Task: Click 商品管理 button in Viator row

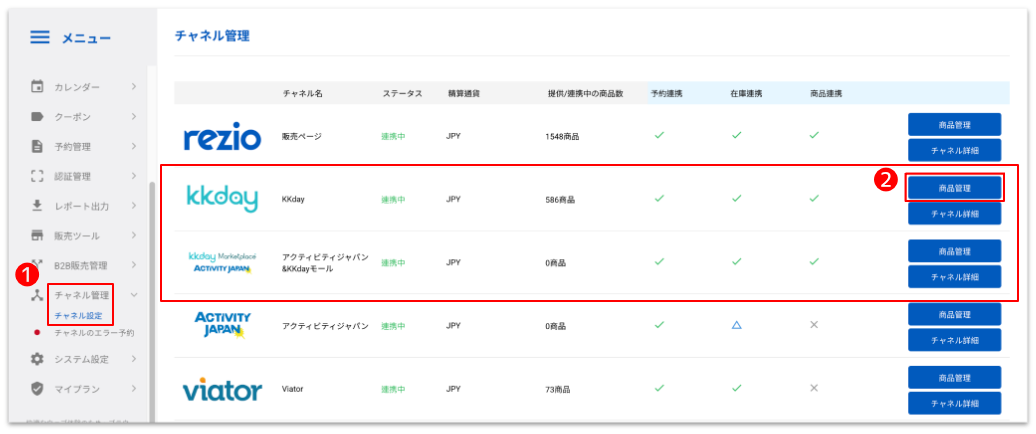Action: 954,377
